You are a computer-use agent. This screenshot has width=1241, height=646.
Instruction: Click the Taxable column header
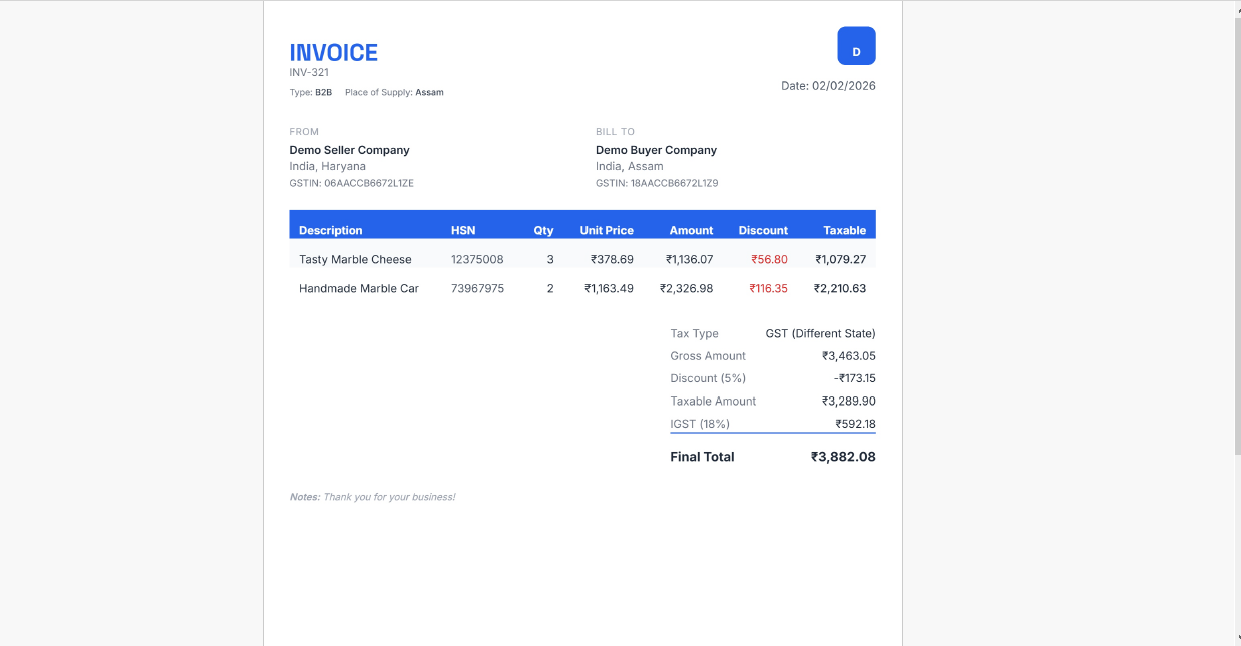[845, 230]
